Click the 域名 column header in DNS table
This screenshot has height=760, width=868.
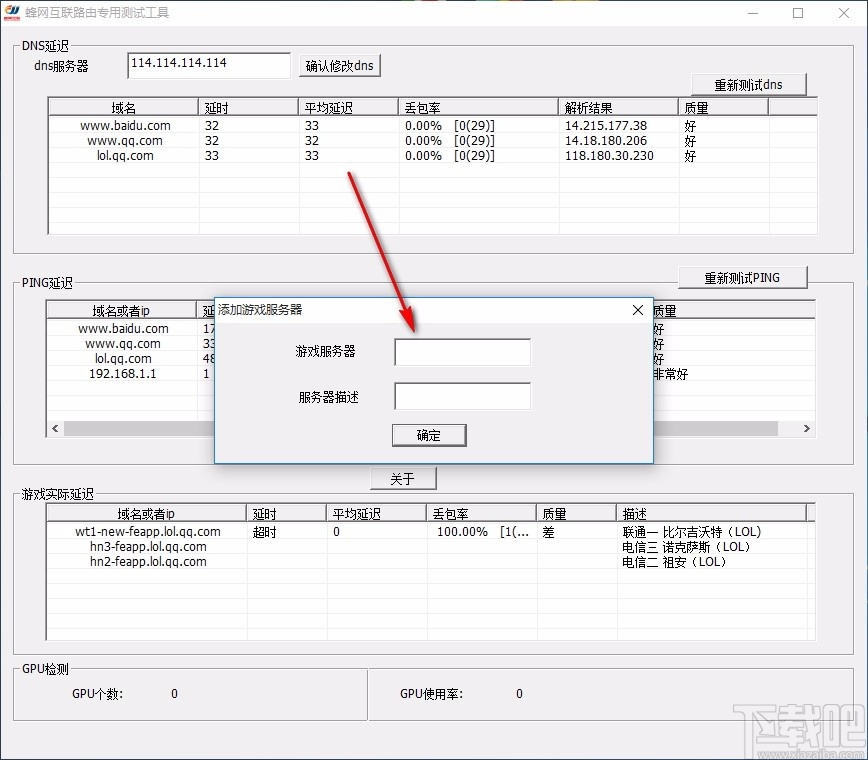click(120, 106)
